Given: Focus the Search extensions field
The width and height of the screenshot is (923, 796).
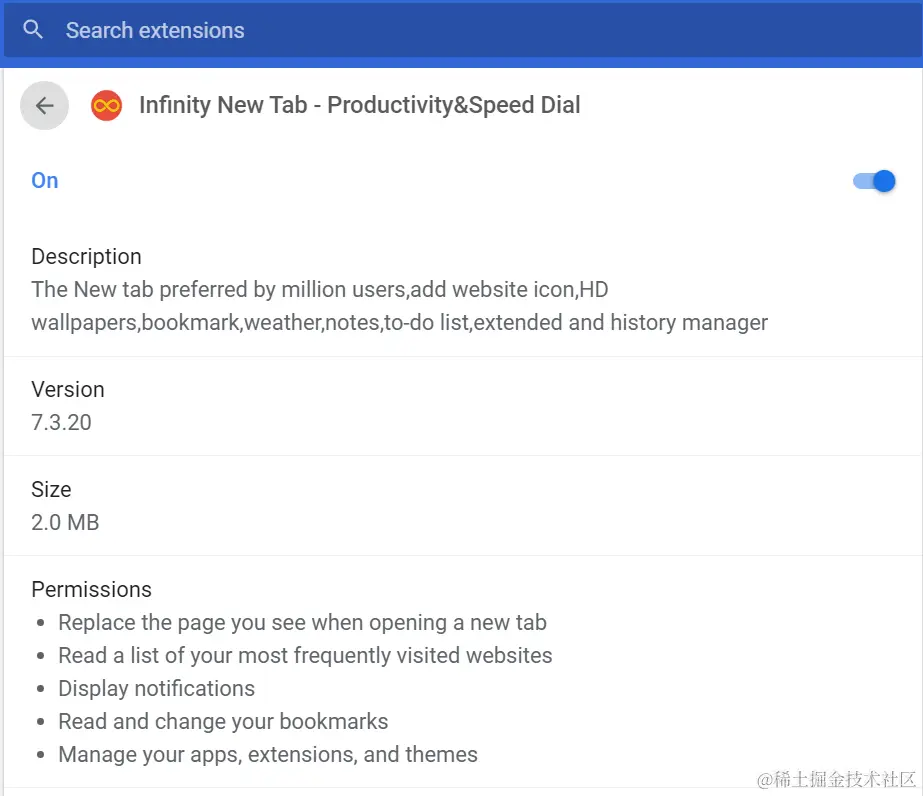Looking at the screenshot, I should 463,30.
